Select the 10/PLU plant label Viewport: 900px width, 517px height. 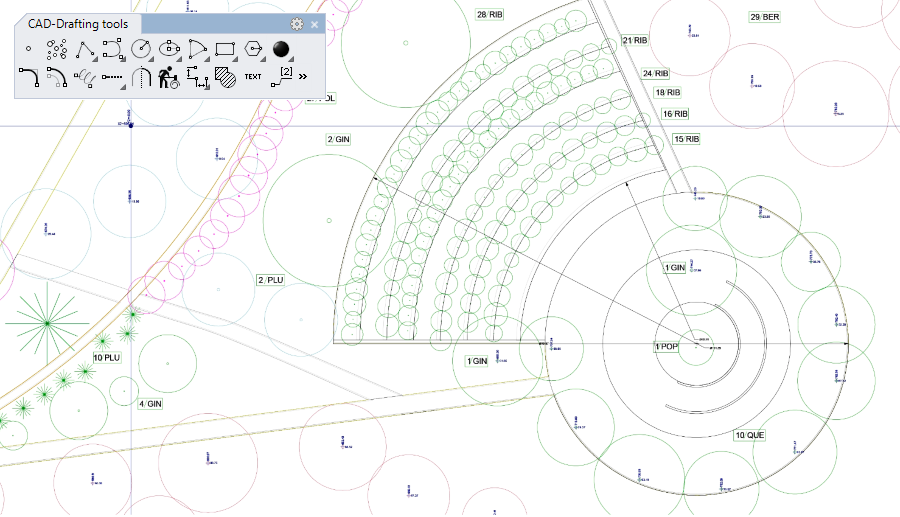107,357
